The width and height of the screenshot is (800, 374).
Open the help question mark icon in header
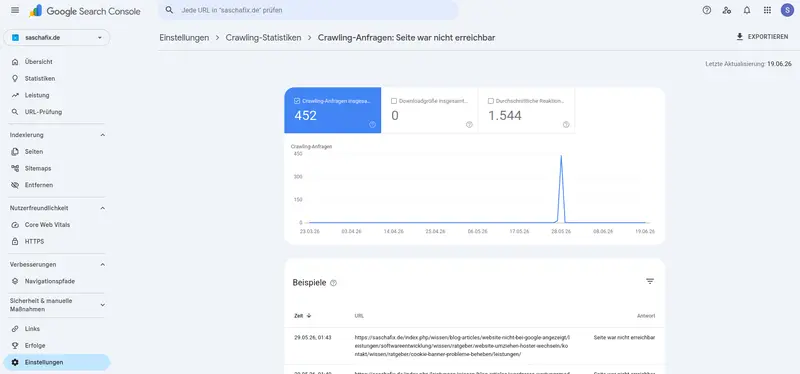(x=707, y=10)
